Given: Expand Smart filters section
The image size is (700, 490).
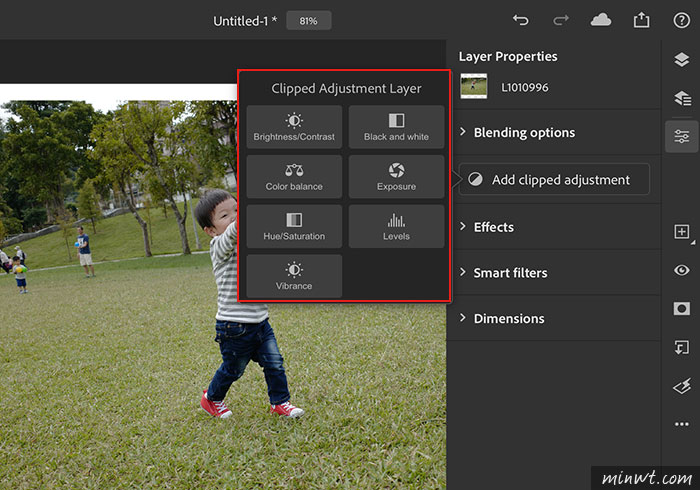Looking at the screenshot, I should pyautogui.click(x=554, y=273).
